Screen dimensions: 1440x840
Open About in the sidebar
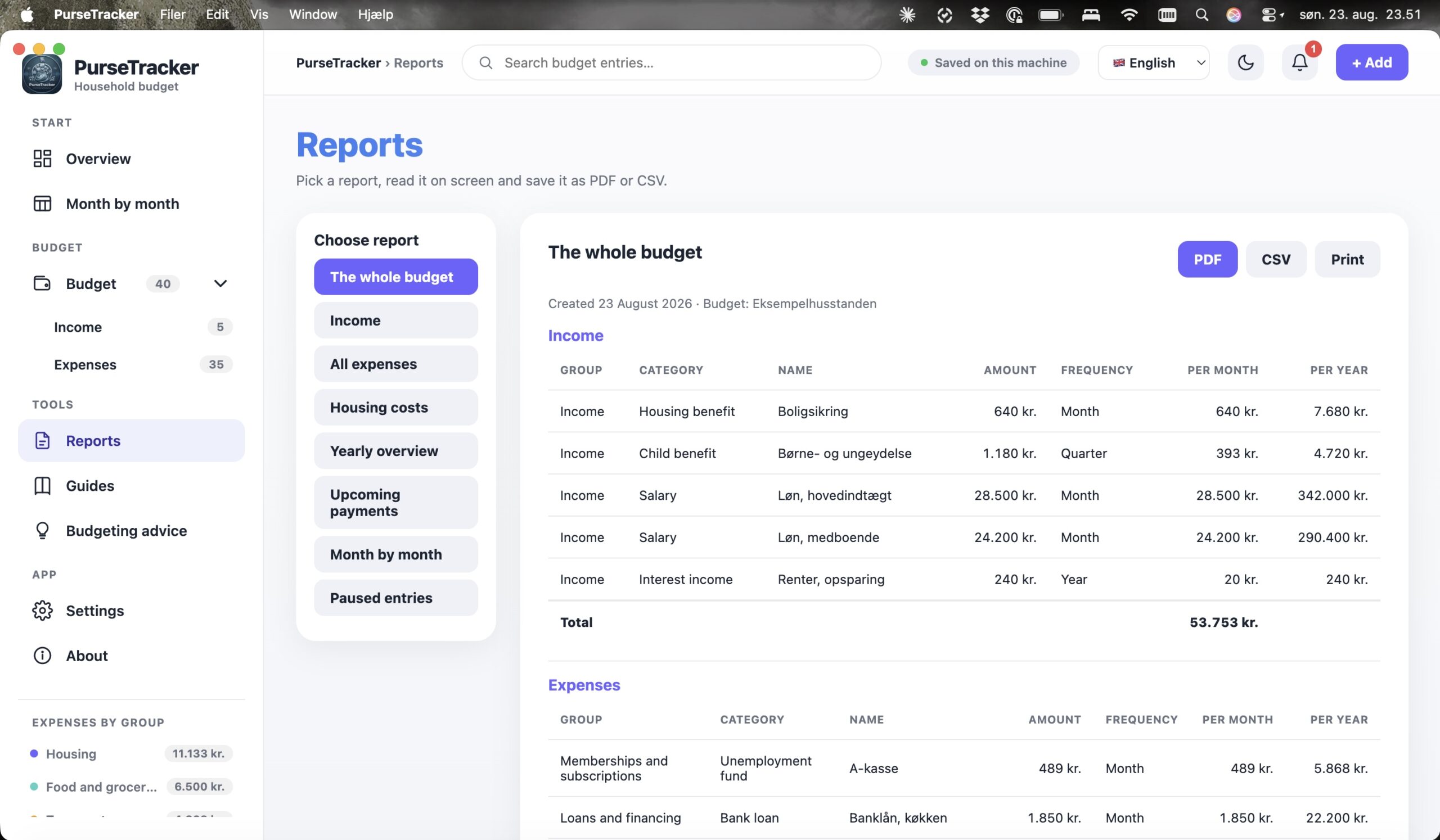[132, 656]
